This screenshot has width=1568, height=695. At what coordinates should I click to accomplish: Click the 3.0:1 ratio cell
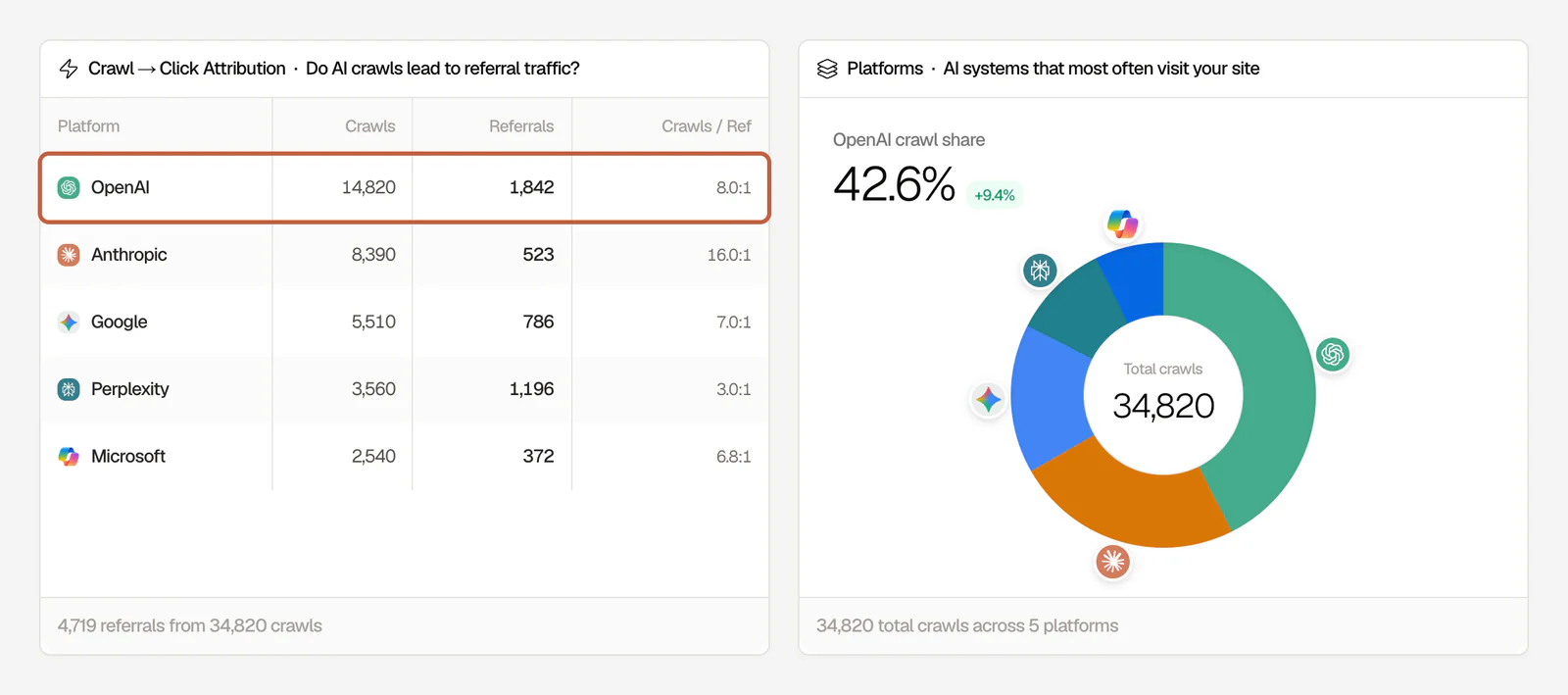pos(733,389)
